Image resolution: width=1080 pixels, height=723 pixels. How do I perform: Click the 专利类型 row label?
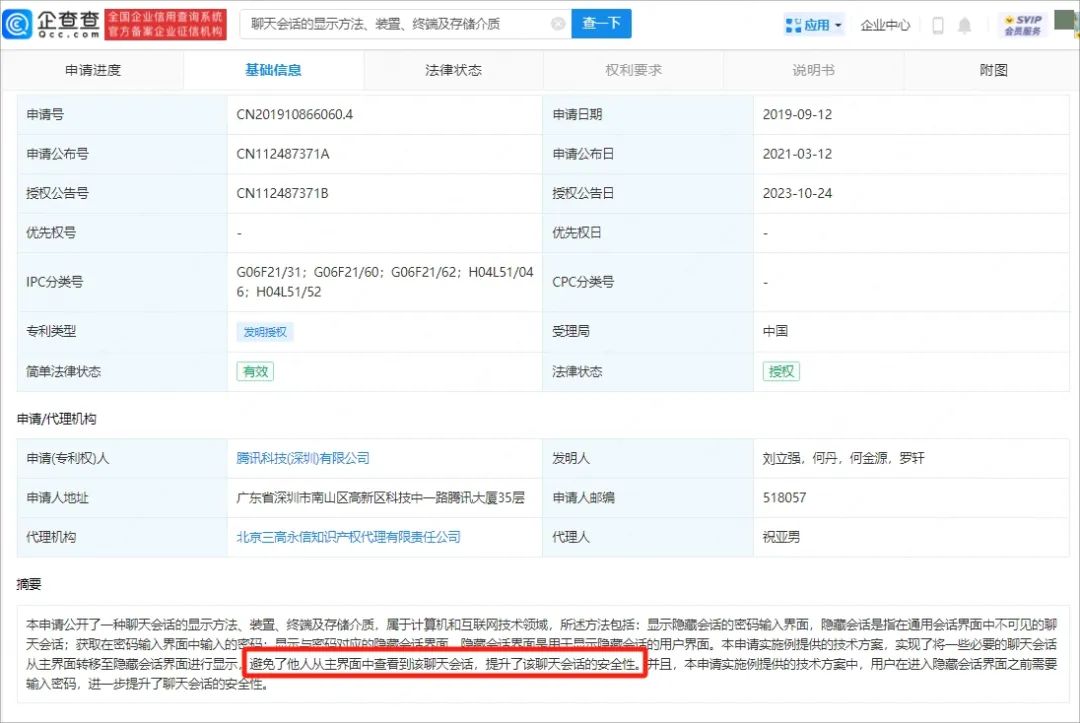point(51,331)
